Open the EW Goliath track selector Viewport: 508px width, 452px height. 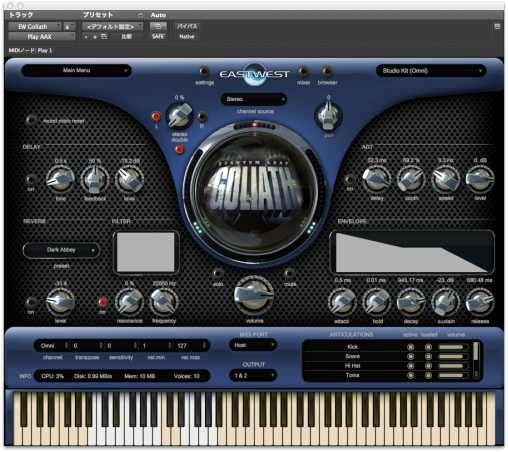(35, 26)
